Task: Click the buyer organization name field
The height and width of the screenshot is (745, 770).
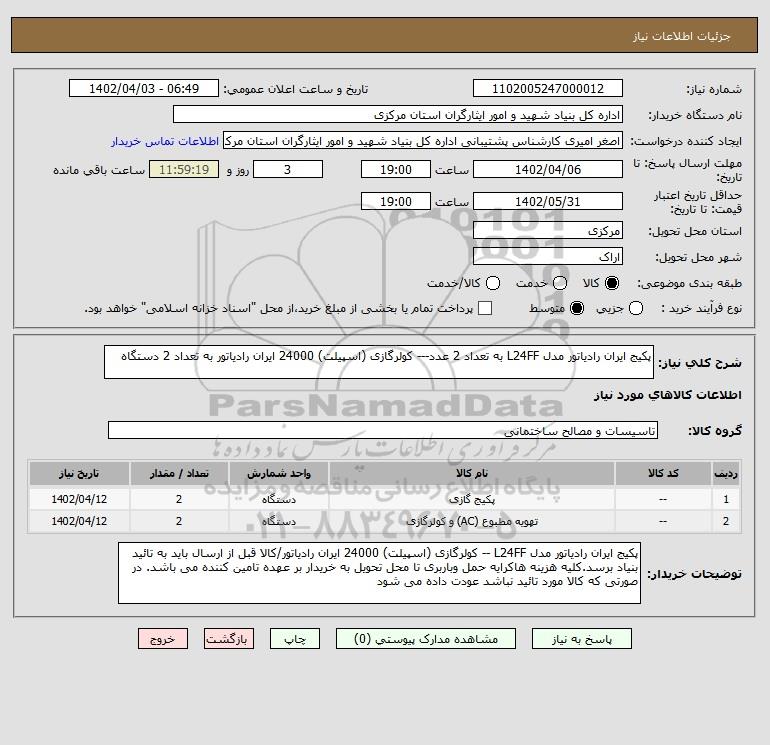Action: (x=398, y=115)
